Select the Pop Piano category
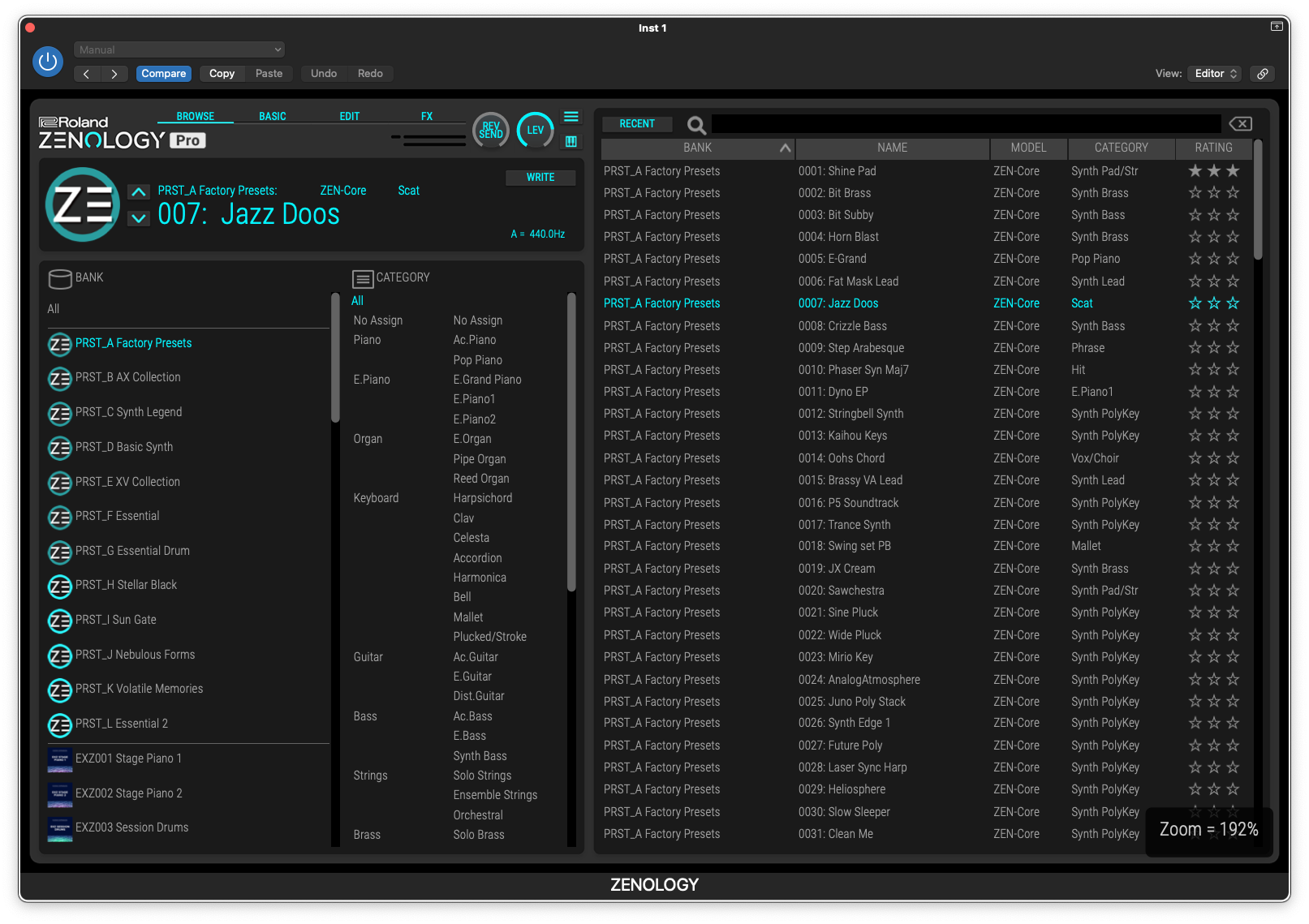1309x924 pixels. tap(478, 360)
